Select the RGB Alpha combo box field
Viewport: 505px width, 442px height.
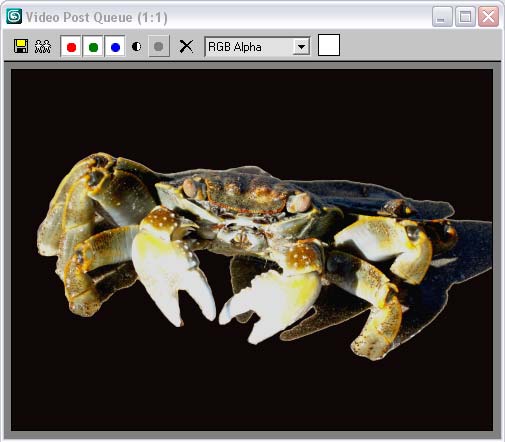point(257,47)
